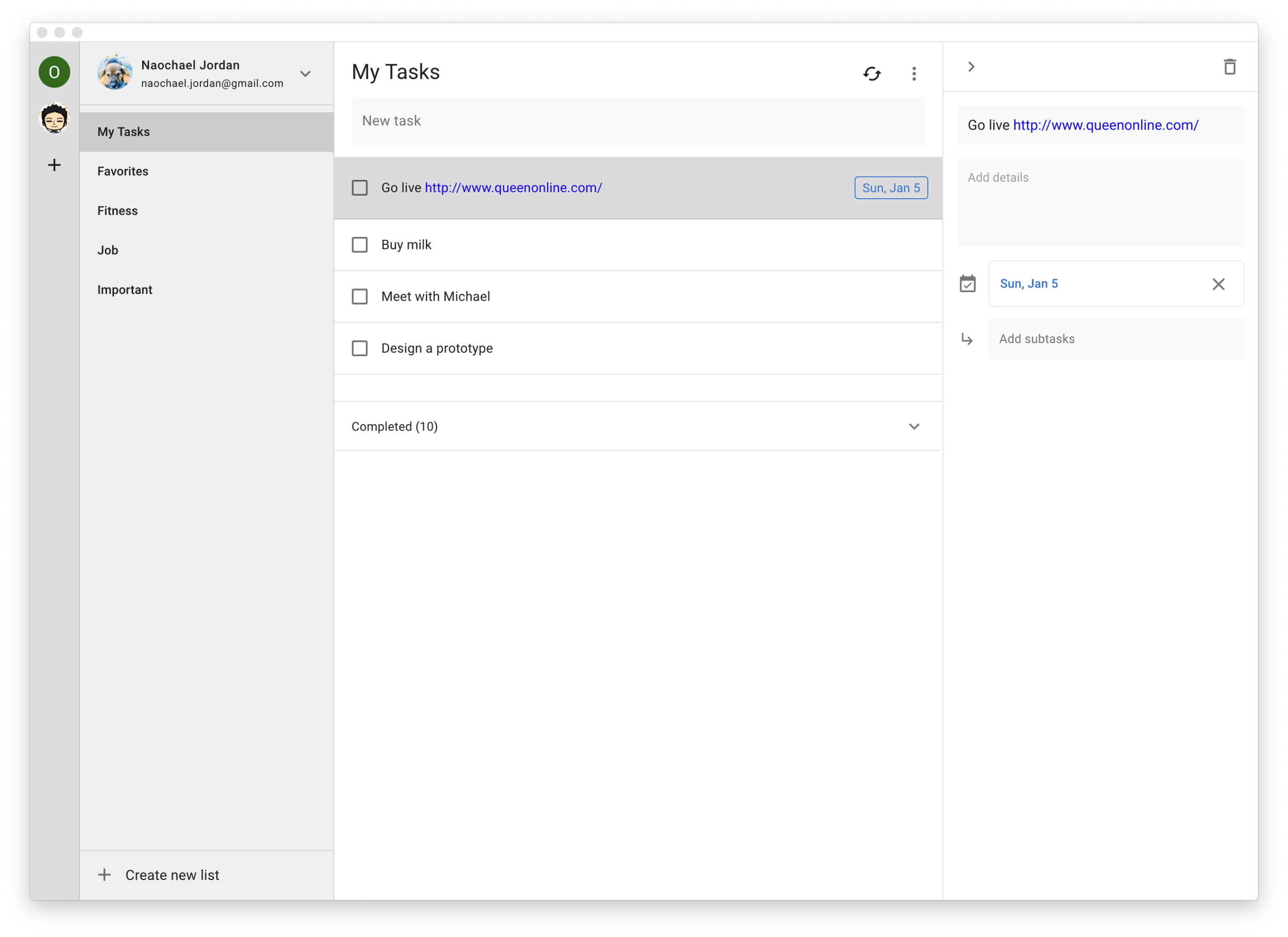1288x937 pixels.
Task: Select the Buy milk task text
Action: tap(406, 245)
